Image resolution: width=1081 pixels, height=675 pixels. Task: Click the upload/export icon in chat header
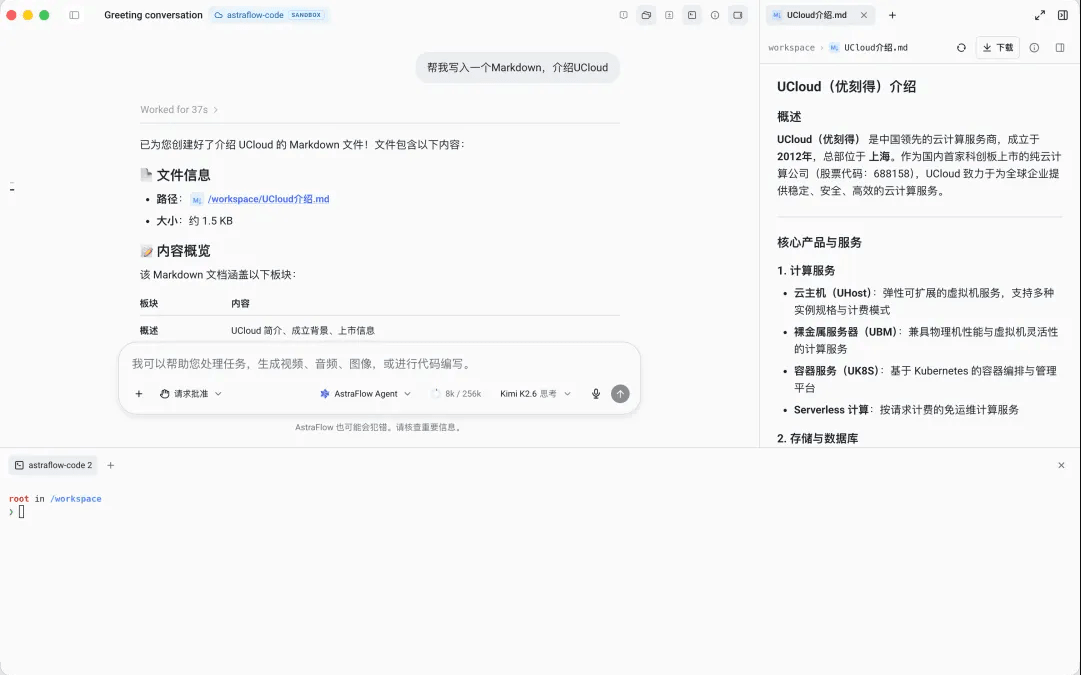click(669, 15)
